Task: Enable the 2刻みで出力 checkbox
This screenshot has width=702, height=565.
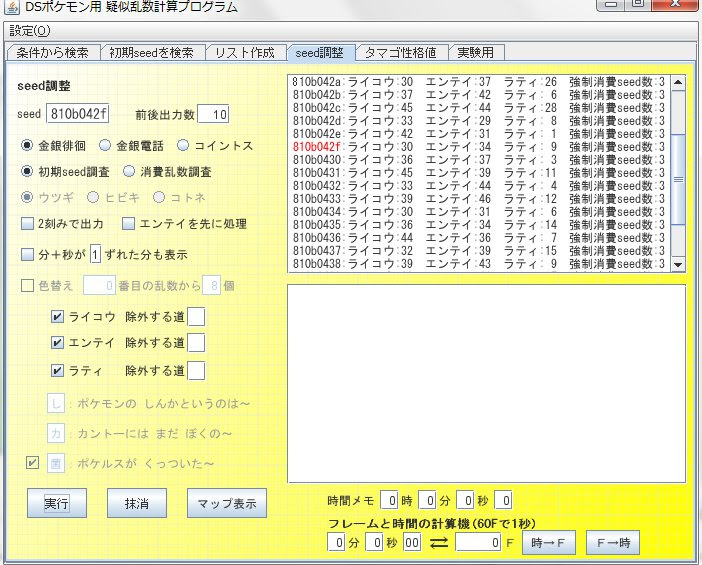Action: pyautogui.click(x=63, y=224)
